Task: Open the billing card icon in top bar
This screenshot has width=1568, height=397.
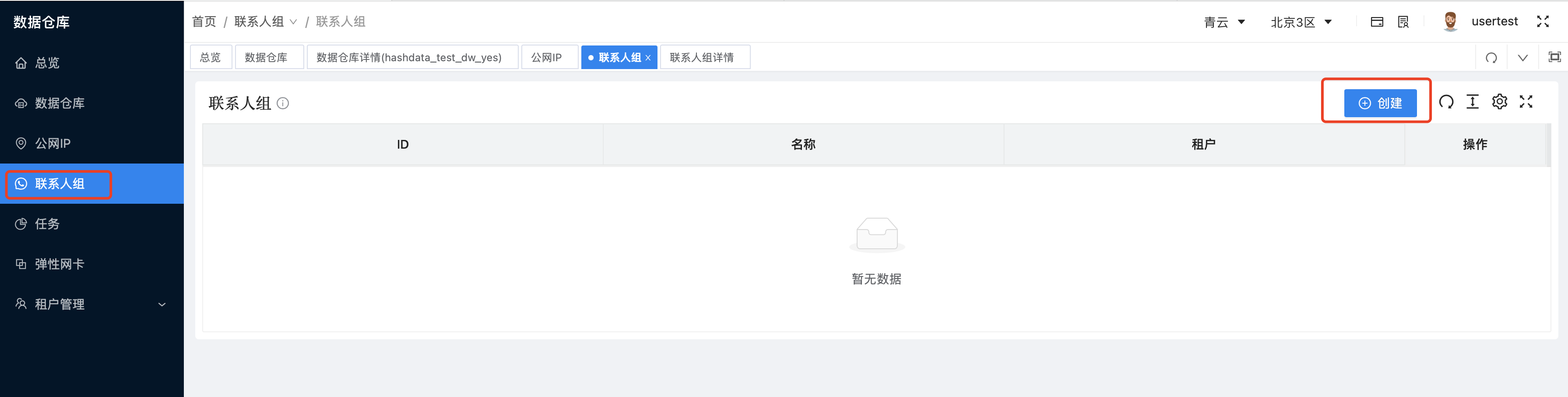Action: pyautogui.click(x=1378, y=21)
